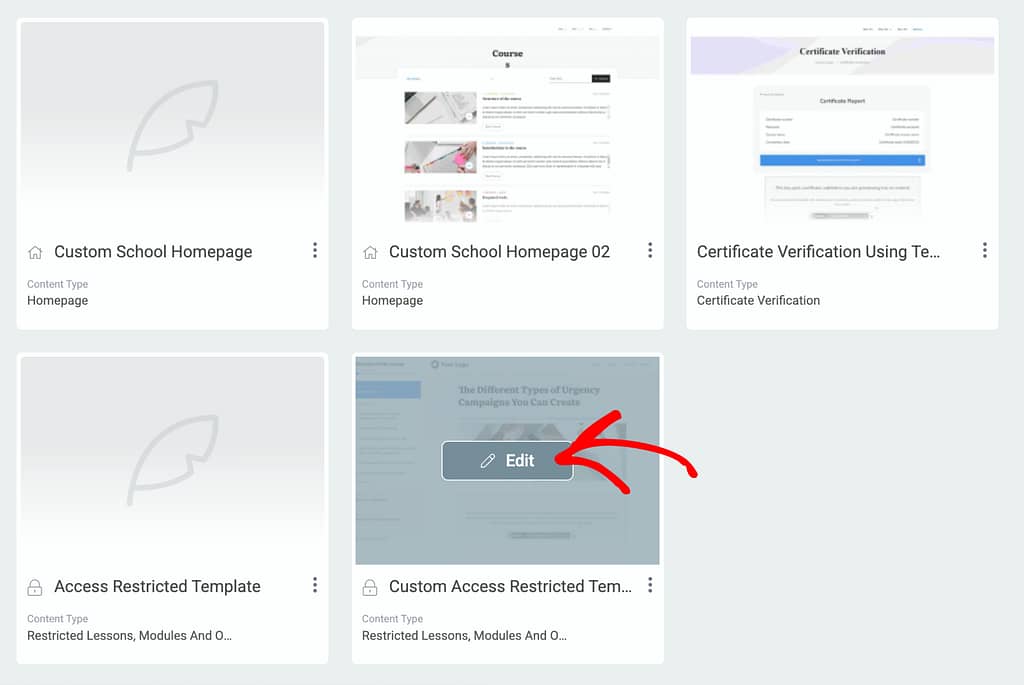
Task: Select the 'Custom School Homepage 02' title
Action: 500,252
